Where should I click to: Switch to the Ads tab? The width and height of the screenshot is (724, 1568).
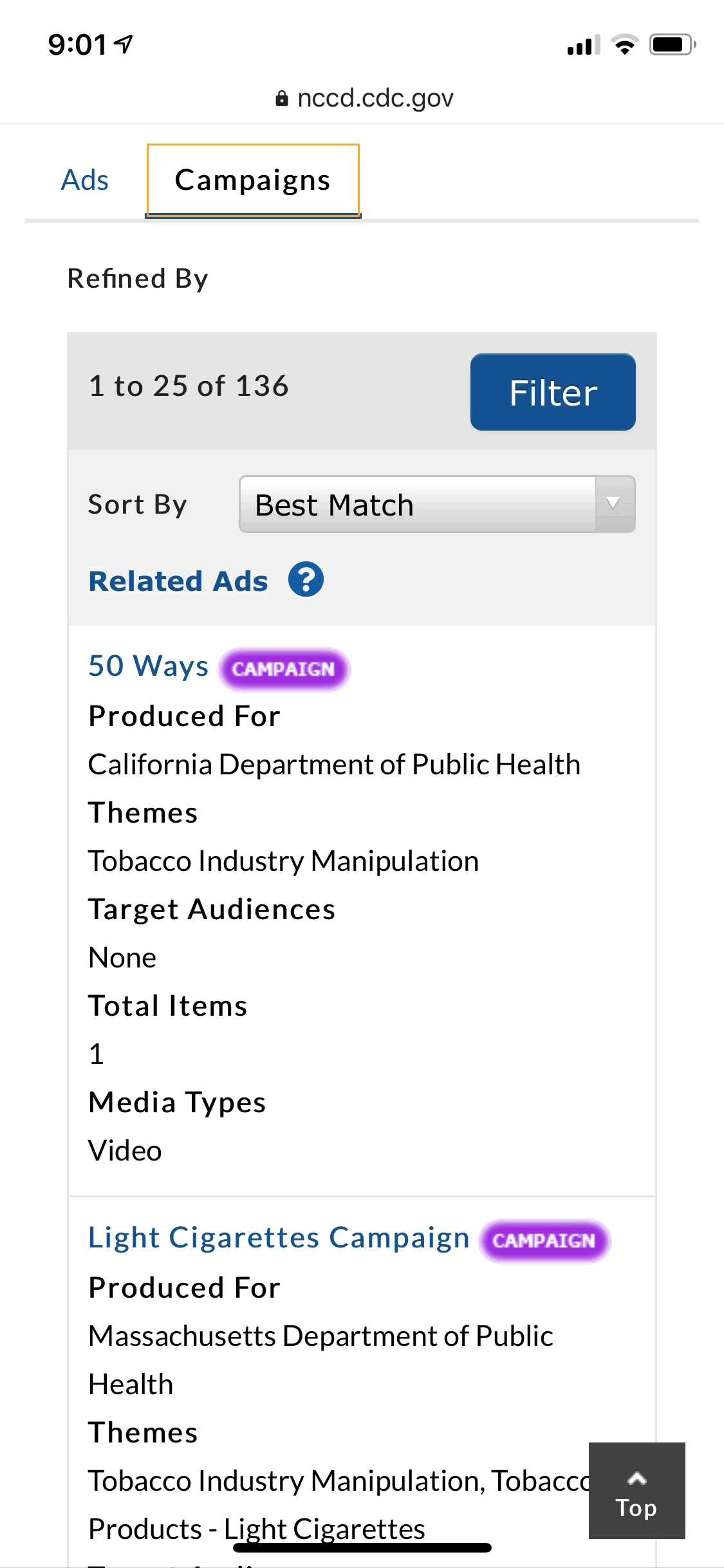point(84,180)
